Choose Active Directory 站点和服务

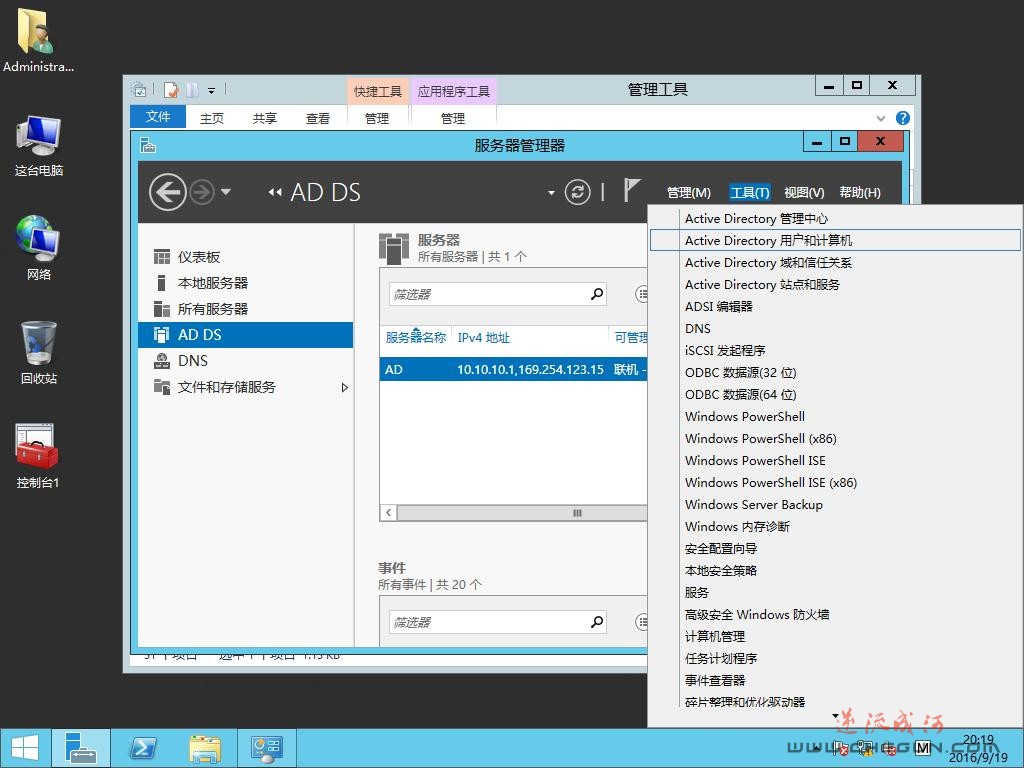(x=835, y=284)
